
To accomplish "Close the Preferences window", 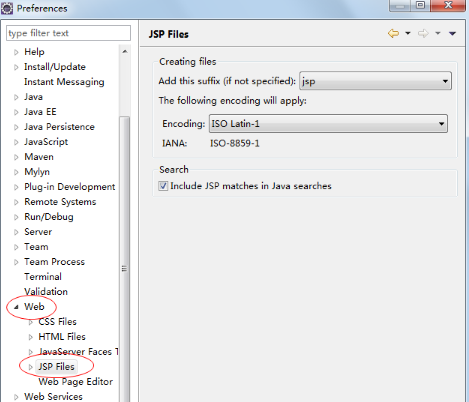I will 448,5.
